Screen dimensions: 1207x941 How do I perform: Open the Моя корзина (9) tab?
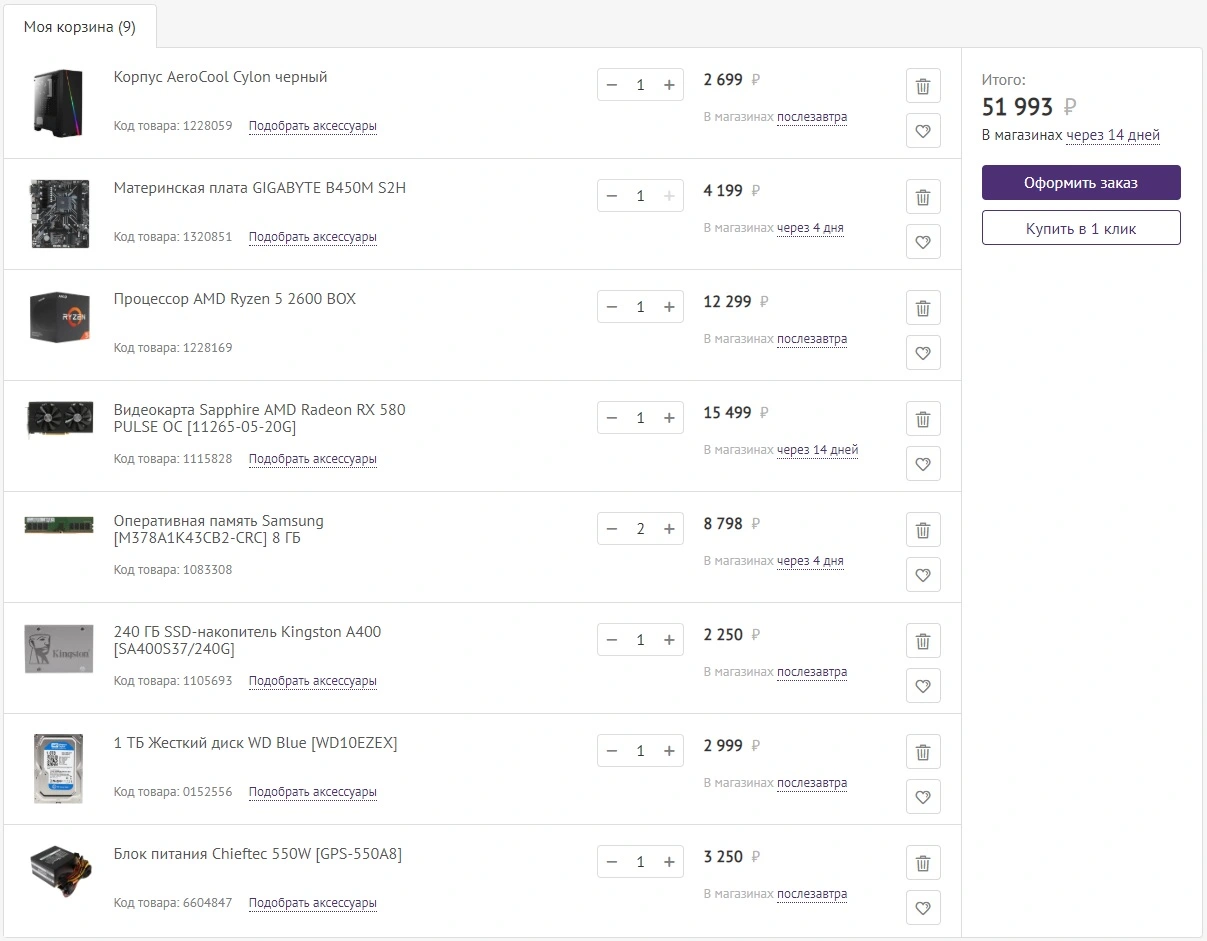pos(80,27)
